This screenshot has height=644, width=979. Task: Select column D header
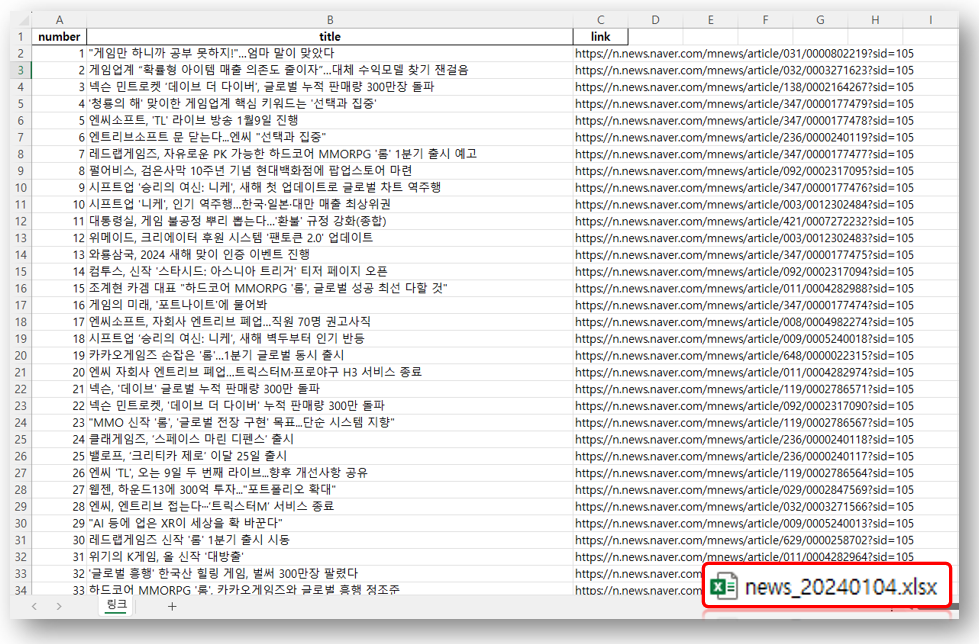pyautogui.click(x=655, y=20)
